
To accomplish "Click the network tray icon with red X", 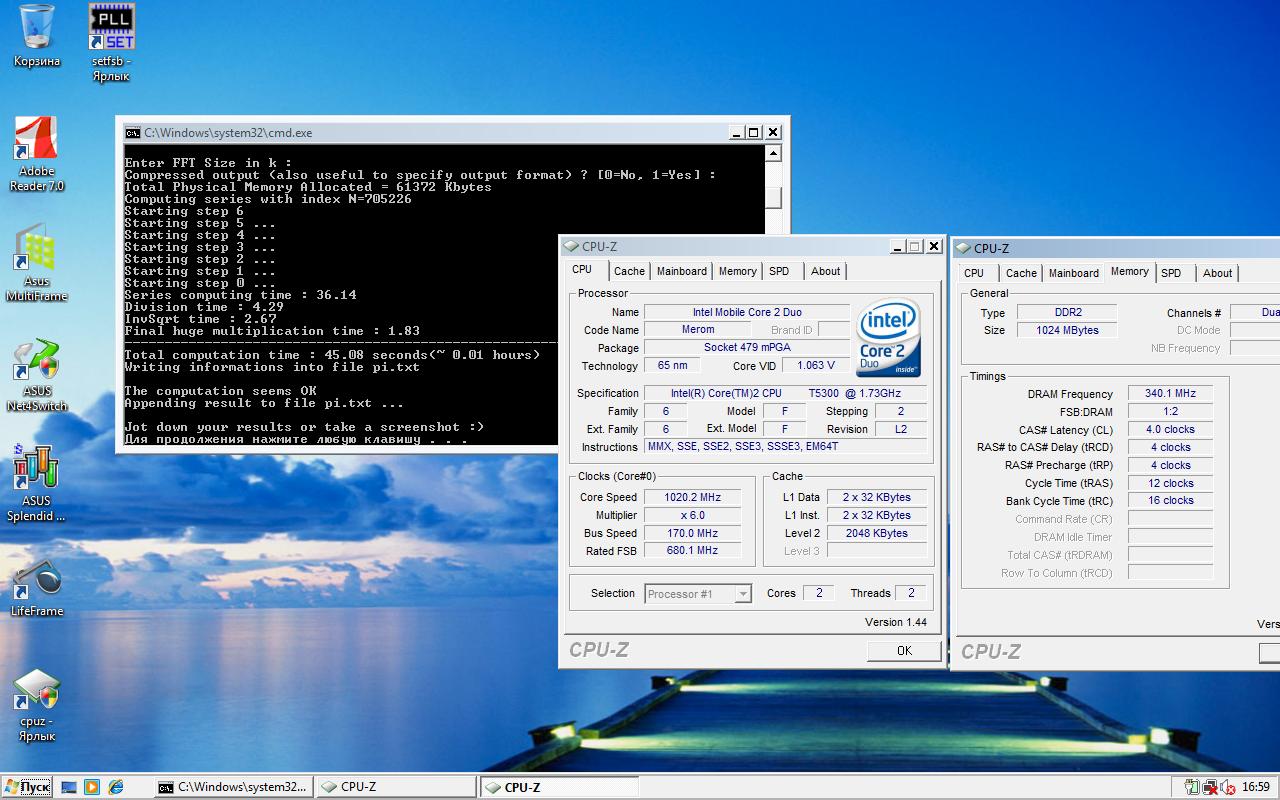I will [x=1210, y=788].
